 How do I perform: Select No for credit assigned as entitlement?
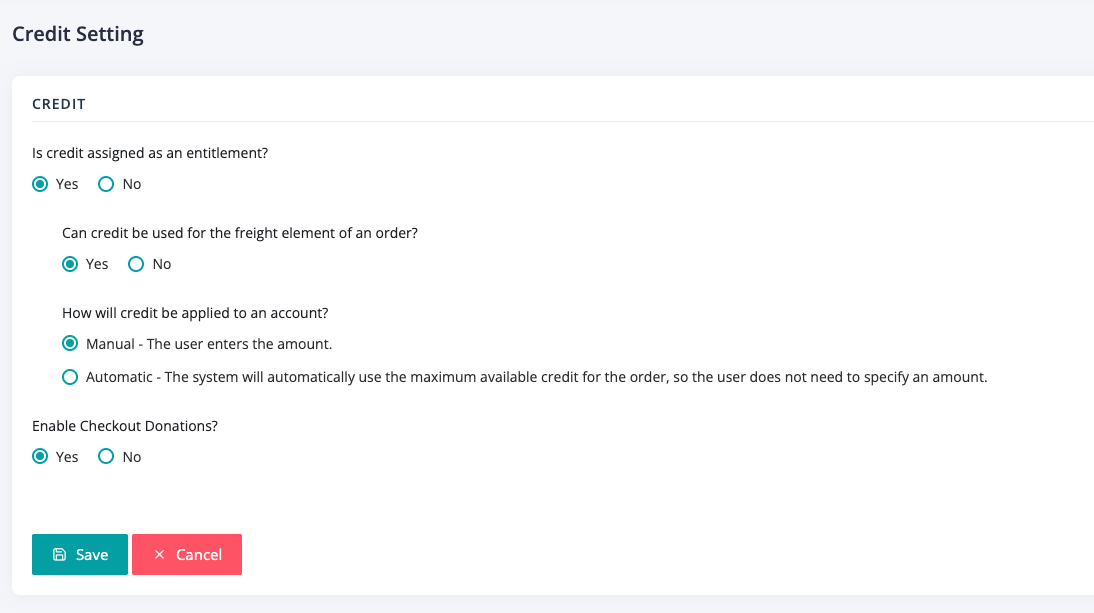[x=106, y=184]
